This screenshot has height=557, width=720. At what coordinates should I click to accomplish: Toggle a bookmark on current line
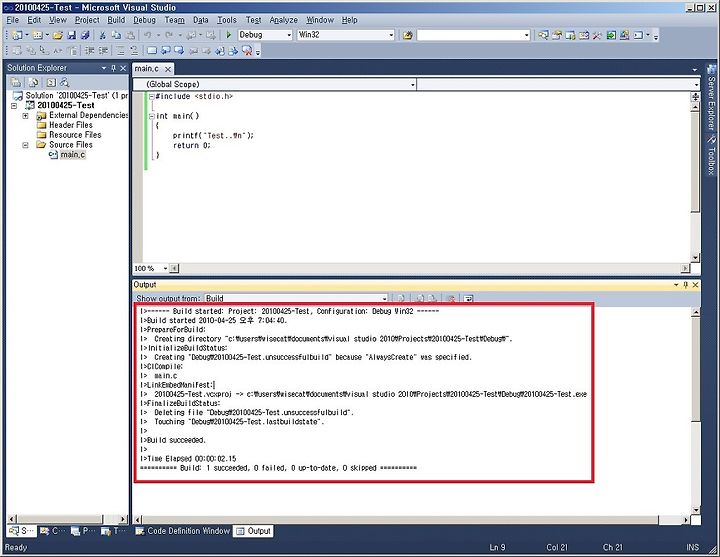152,51
